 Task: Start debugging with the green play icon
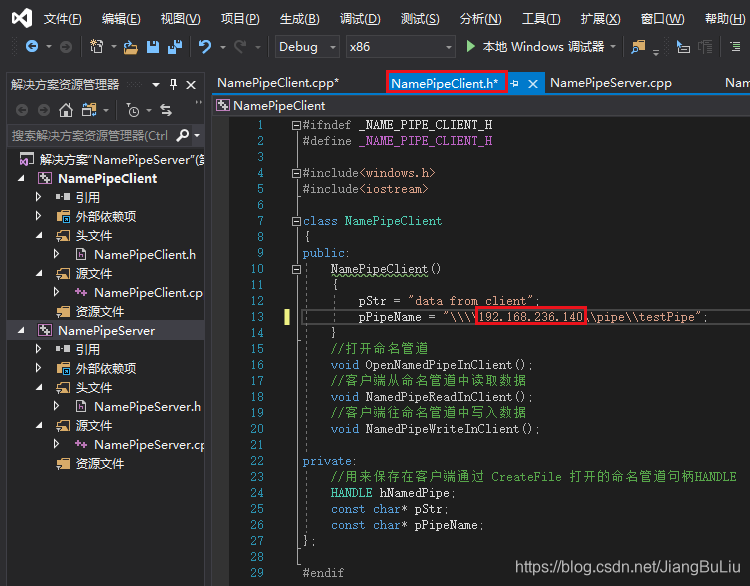(x=471, y=46)
